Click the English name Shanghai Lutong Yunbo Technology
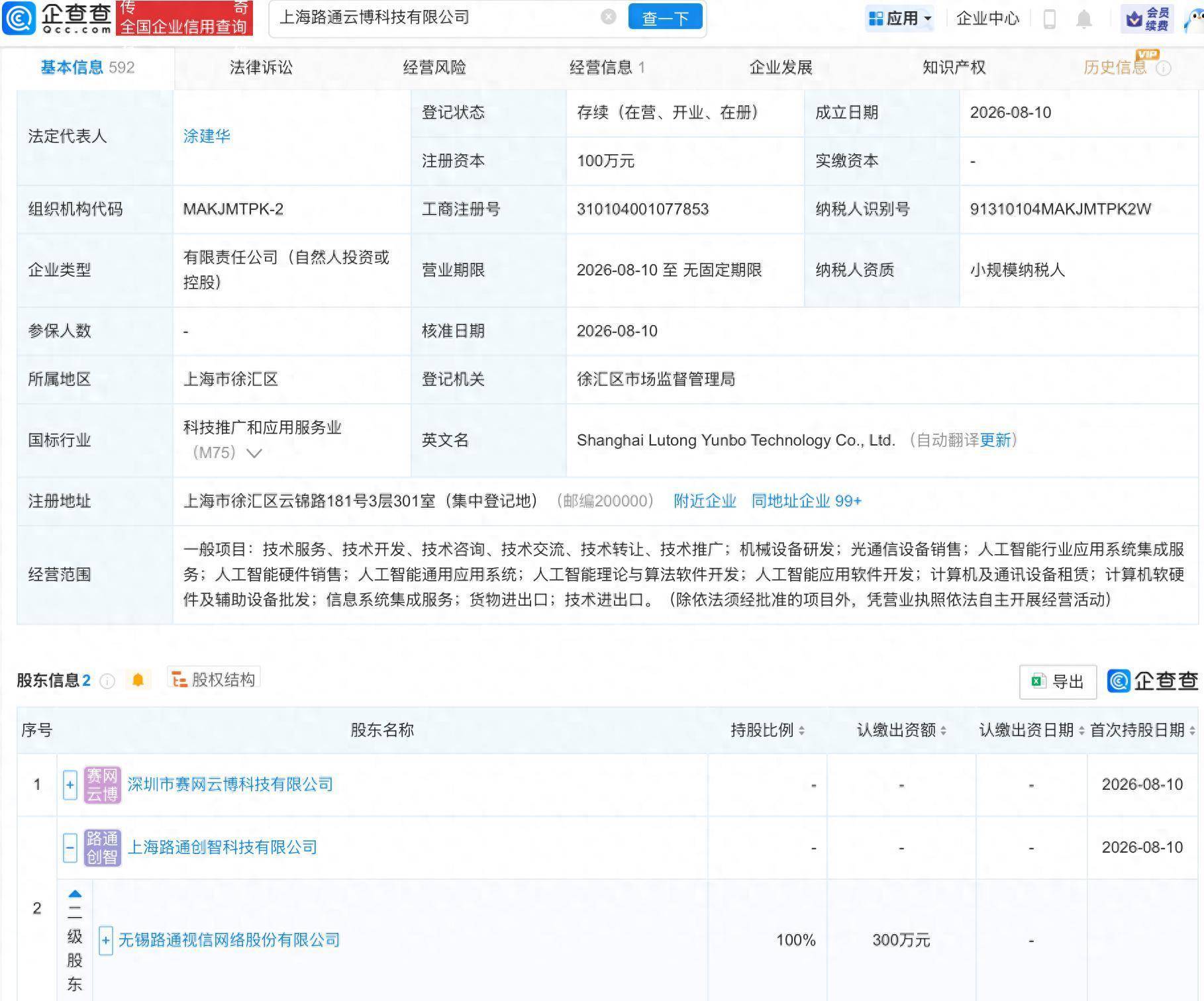Screen dimensions: 1204x1001 click(736, 441)
